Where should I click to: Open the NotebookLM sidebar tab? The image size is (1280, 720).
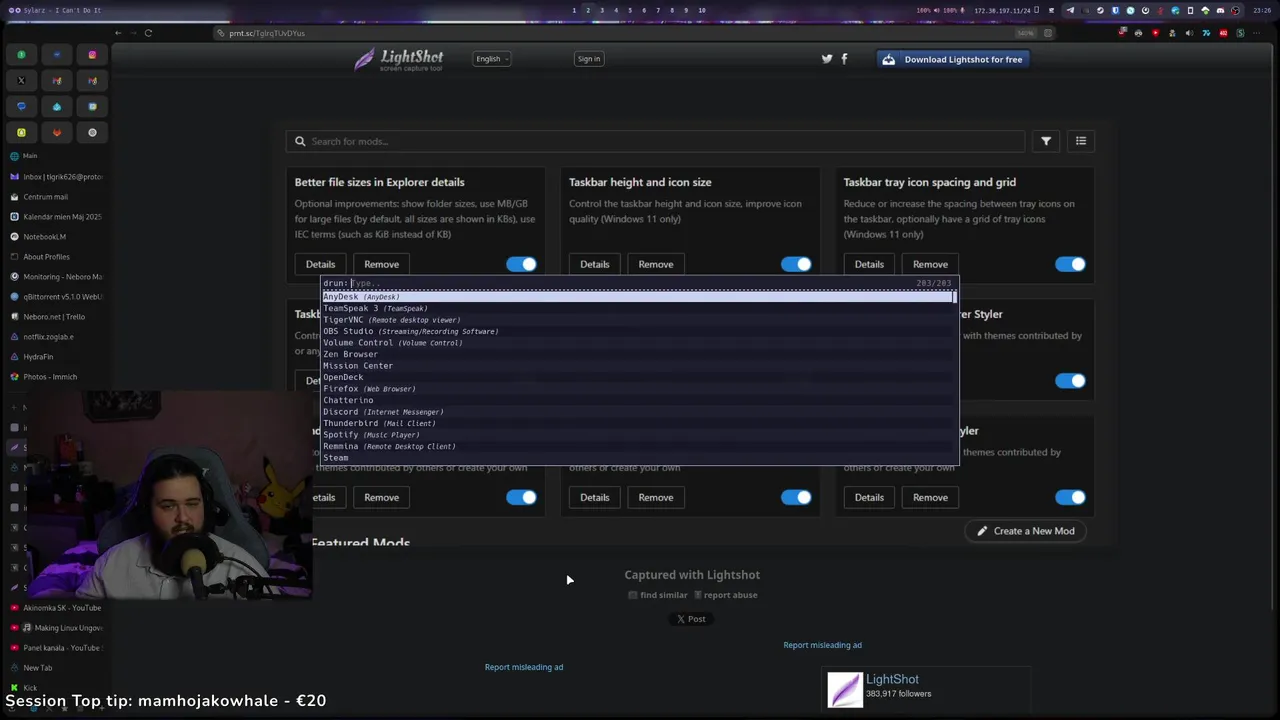(56, 237)
